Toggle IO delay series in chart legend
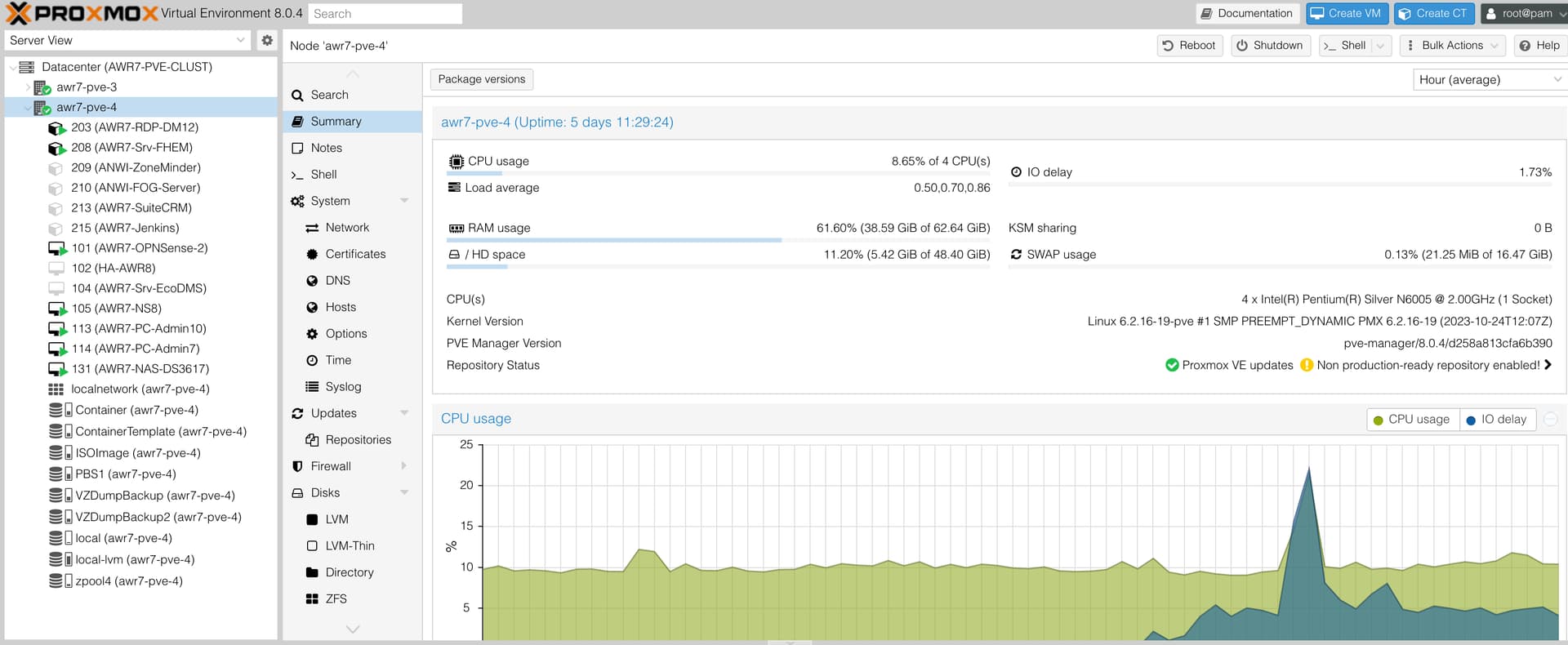1568x645 pixels. [x=1498, y=420]
